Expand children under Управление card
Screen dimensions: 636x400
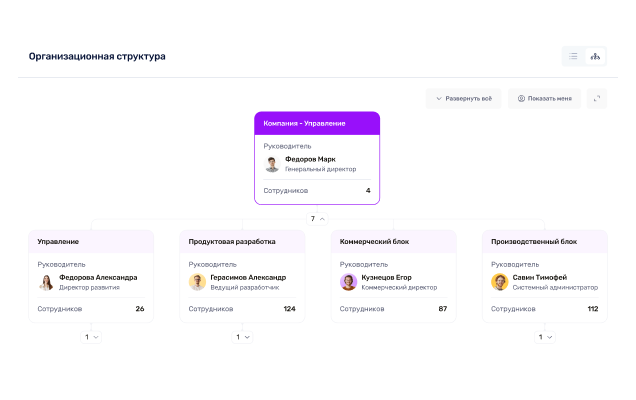91,337
